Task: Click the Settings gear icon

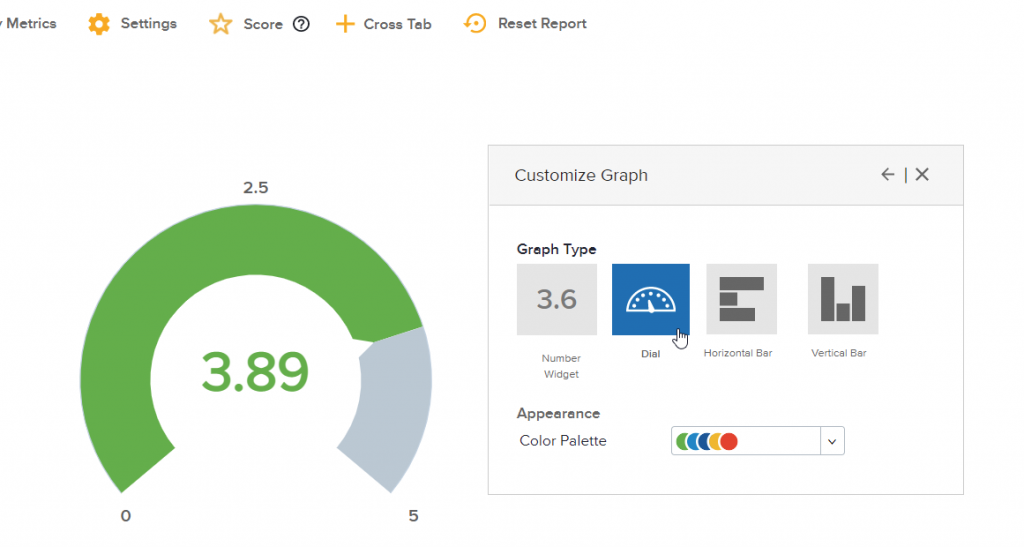Action: point(99,24)
